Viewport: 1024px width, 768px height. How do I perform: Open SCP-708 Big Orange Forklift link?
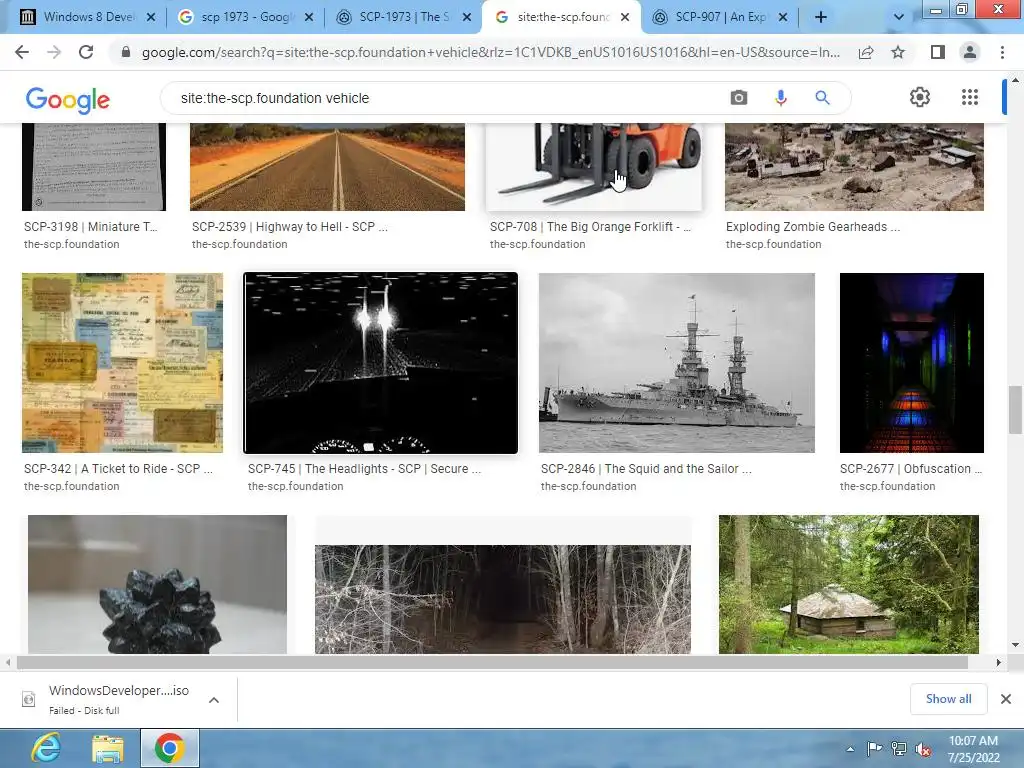(x=590, y=227)
